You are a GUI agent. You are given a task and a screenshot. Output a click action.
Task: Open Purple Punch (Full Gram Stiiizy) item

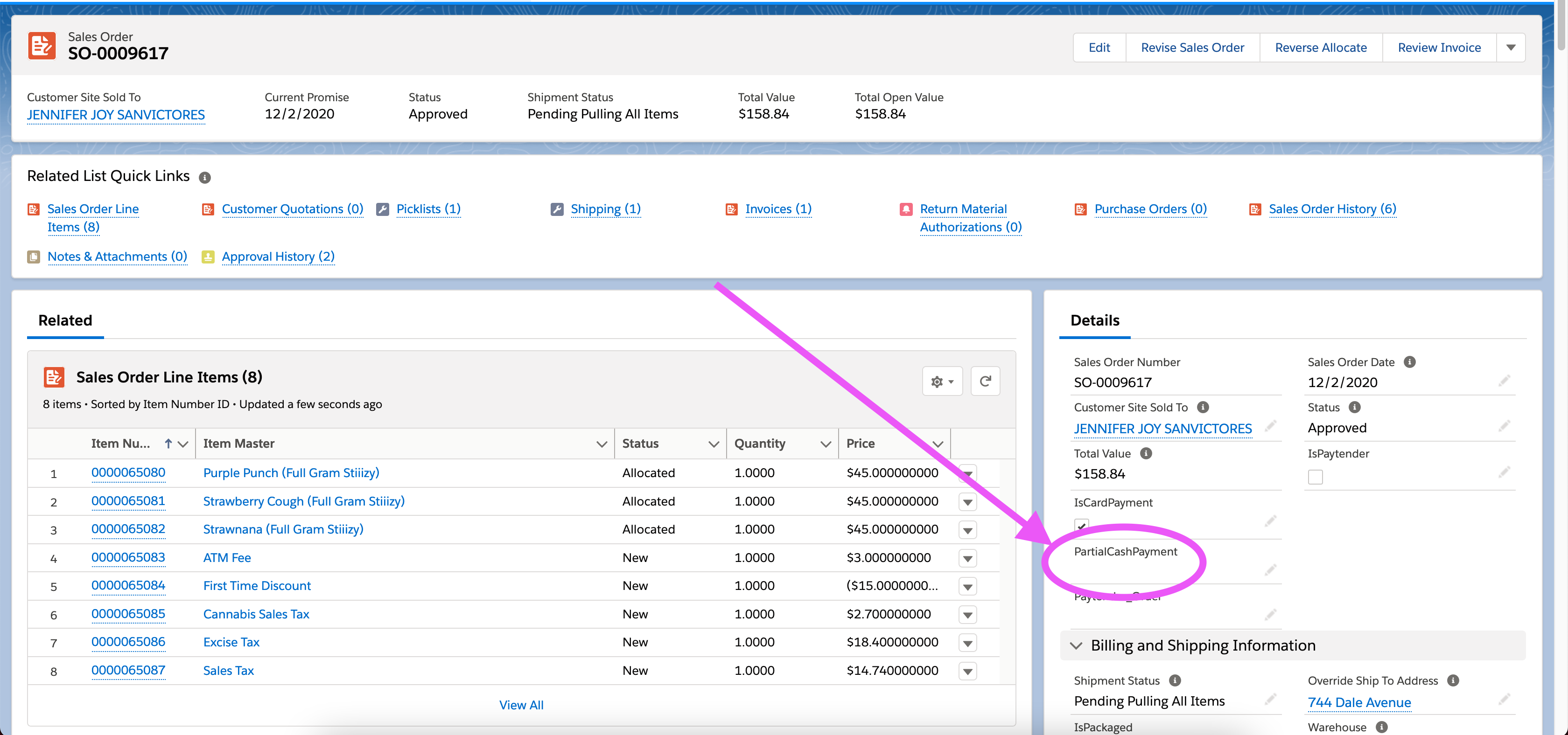click(291, 473)
